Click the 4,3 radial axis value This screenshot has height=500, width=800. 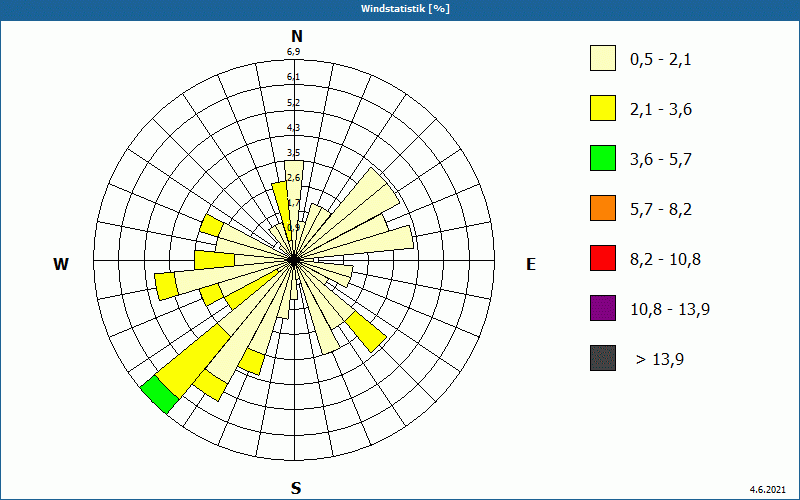(293, 128)
